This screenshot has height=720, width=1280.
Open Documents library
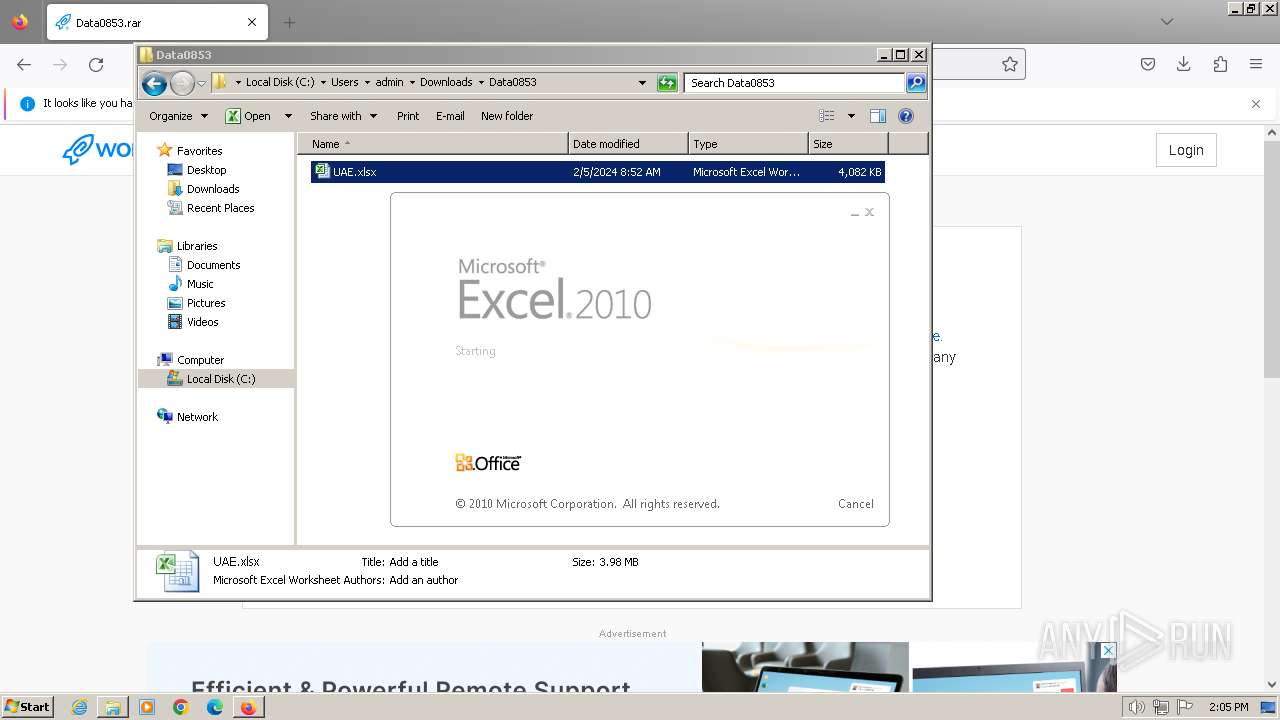213,265
